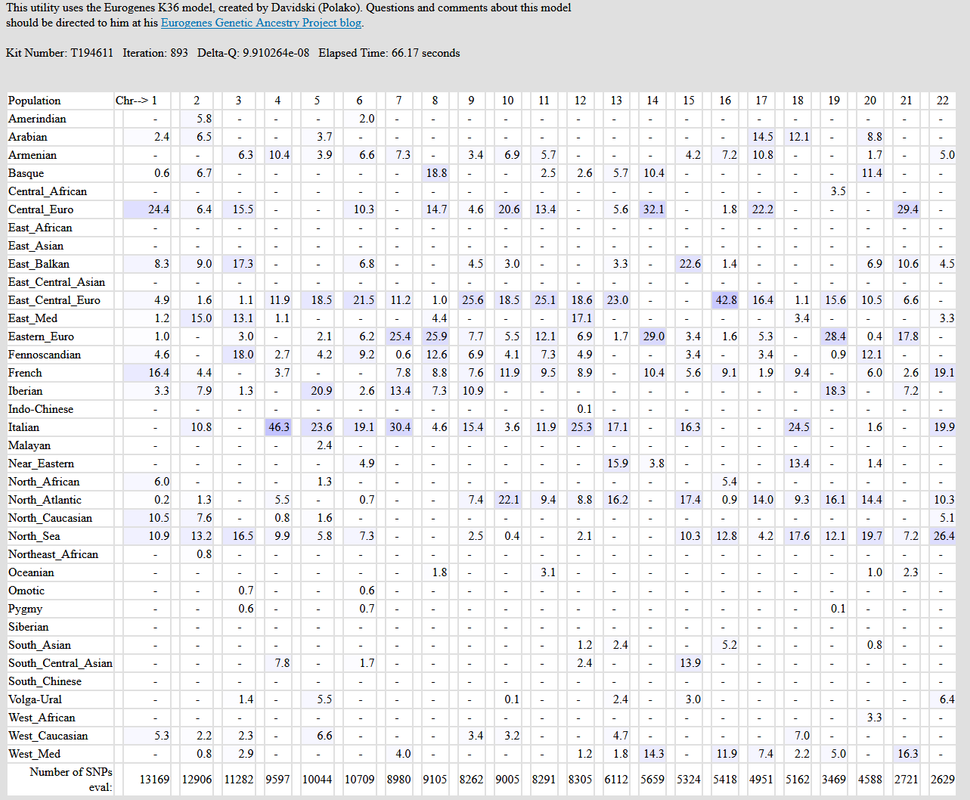Click the Omotic row label

click(27, 591)
